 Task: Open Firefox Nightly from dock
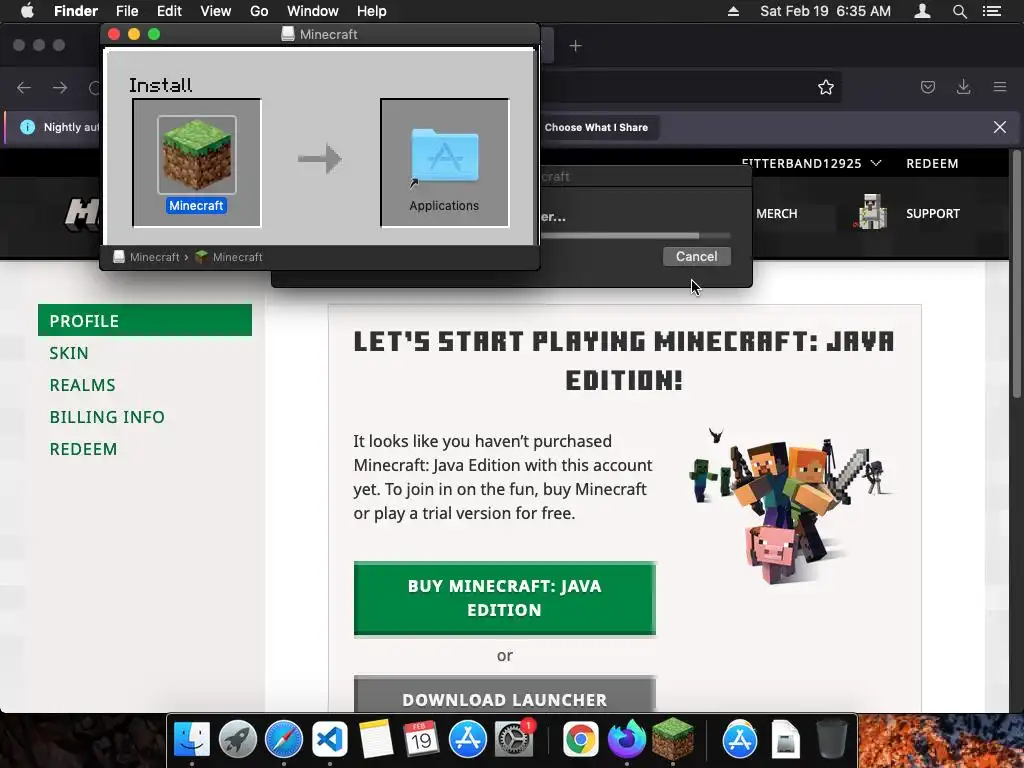626,739
